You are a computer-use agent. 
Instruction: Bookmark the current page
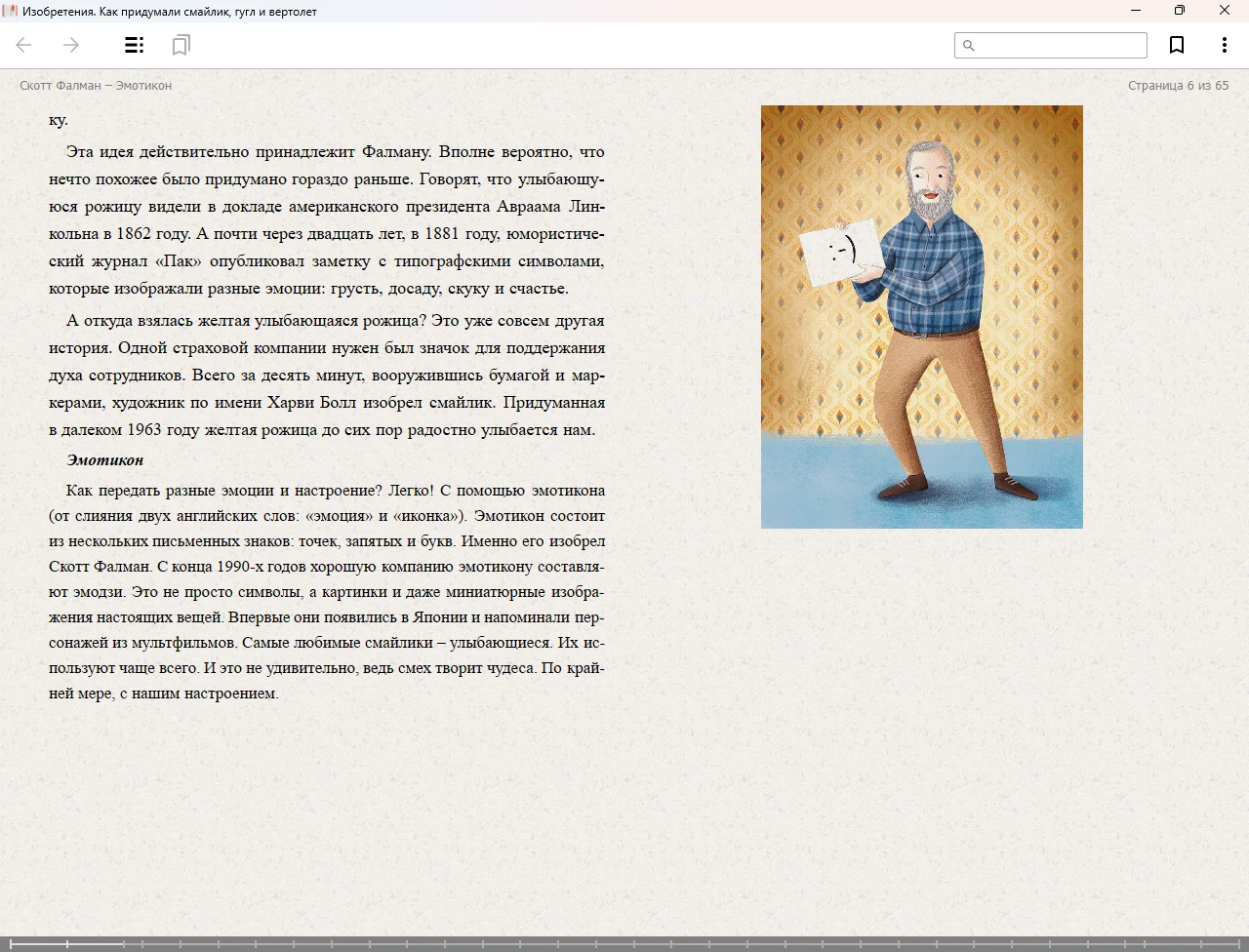1177,45
